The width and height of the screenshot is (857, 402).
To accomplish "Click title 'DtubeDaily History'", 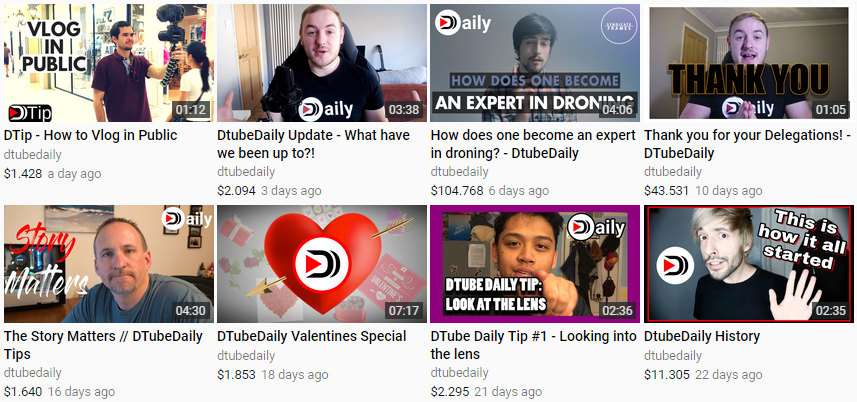I will [x=702, y=336].
